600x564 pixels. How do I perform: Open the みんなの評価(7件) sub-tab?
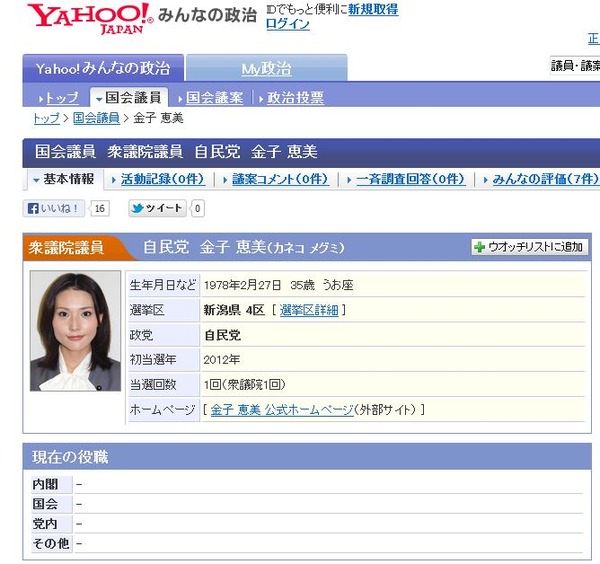click(545, 179)
